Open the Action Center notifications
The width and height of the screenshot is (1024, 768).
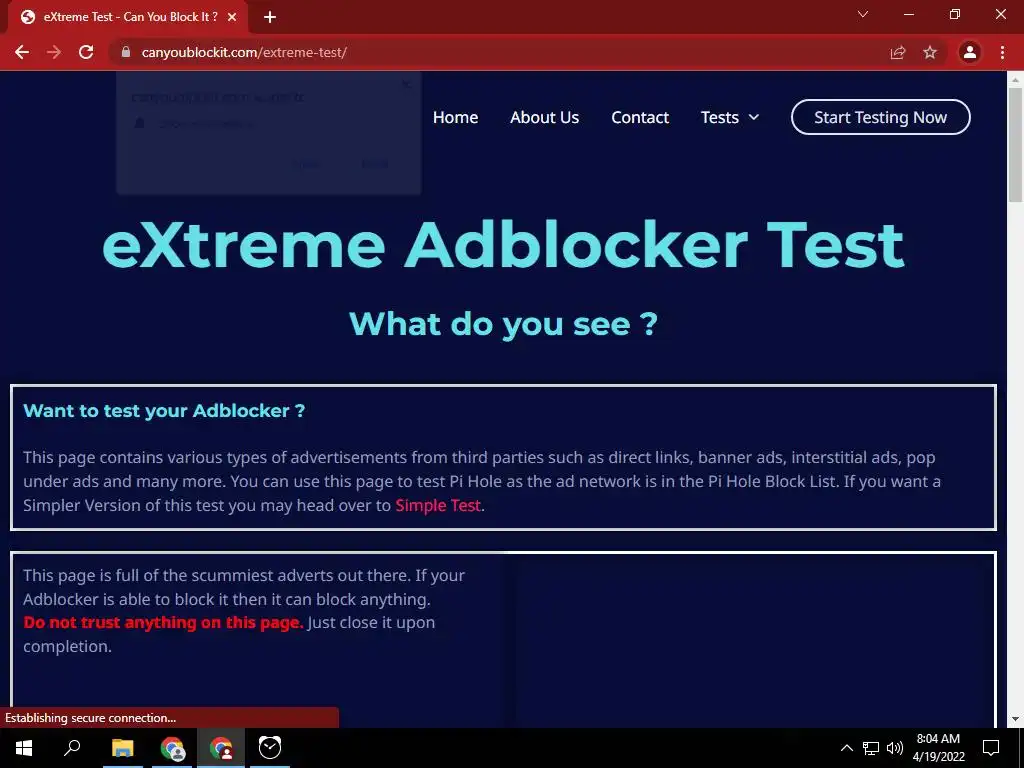click(991, 748)
